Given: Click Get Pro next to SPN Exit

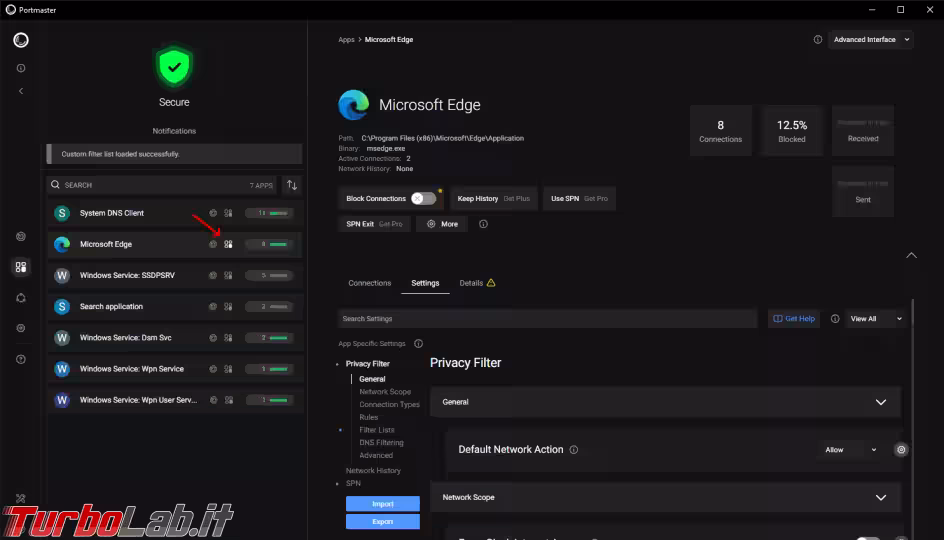Looking at the screenshot, I should coord(390,224).
